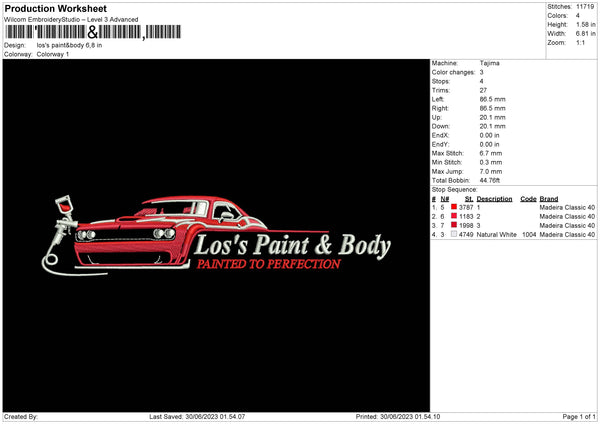Click the Left value 86.5 mm
This screenshot has width=600, height=424.
point(492,99)
